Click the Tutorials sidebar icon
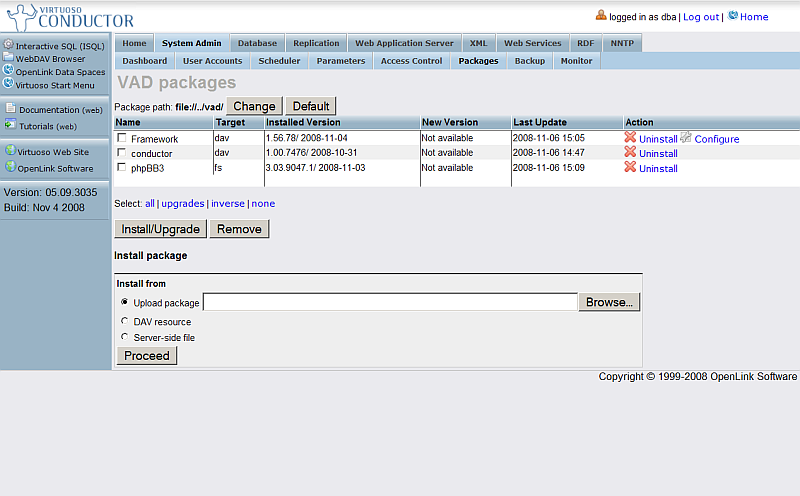The image size is (800, 496). (10, 125)
